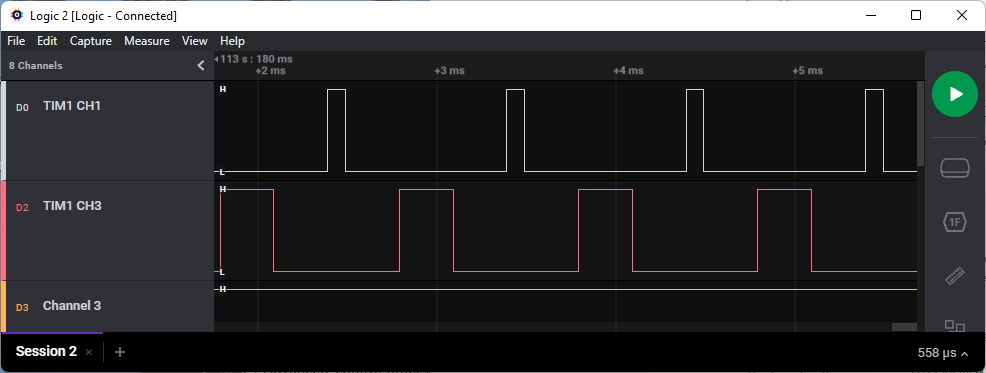
Task: Click the D3 orange channel color bar
Action: click(3, 306)
